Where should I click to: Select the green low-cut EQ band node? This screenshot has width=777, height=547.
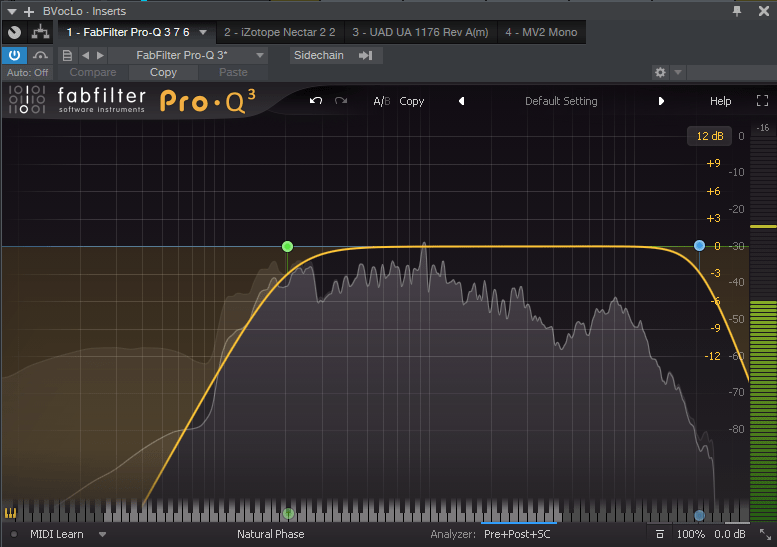(288, 246)
